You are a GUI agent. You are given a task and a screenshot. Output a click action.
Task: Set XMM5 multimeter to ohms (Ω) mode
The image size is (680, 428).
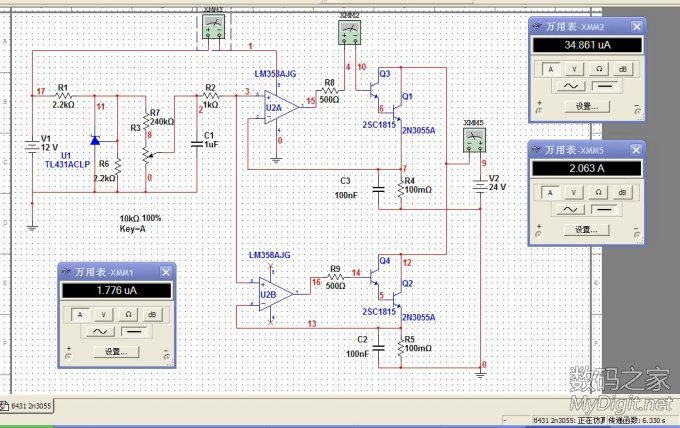pos(600,191)
